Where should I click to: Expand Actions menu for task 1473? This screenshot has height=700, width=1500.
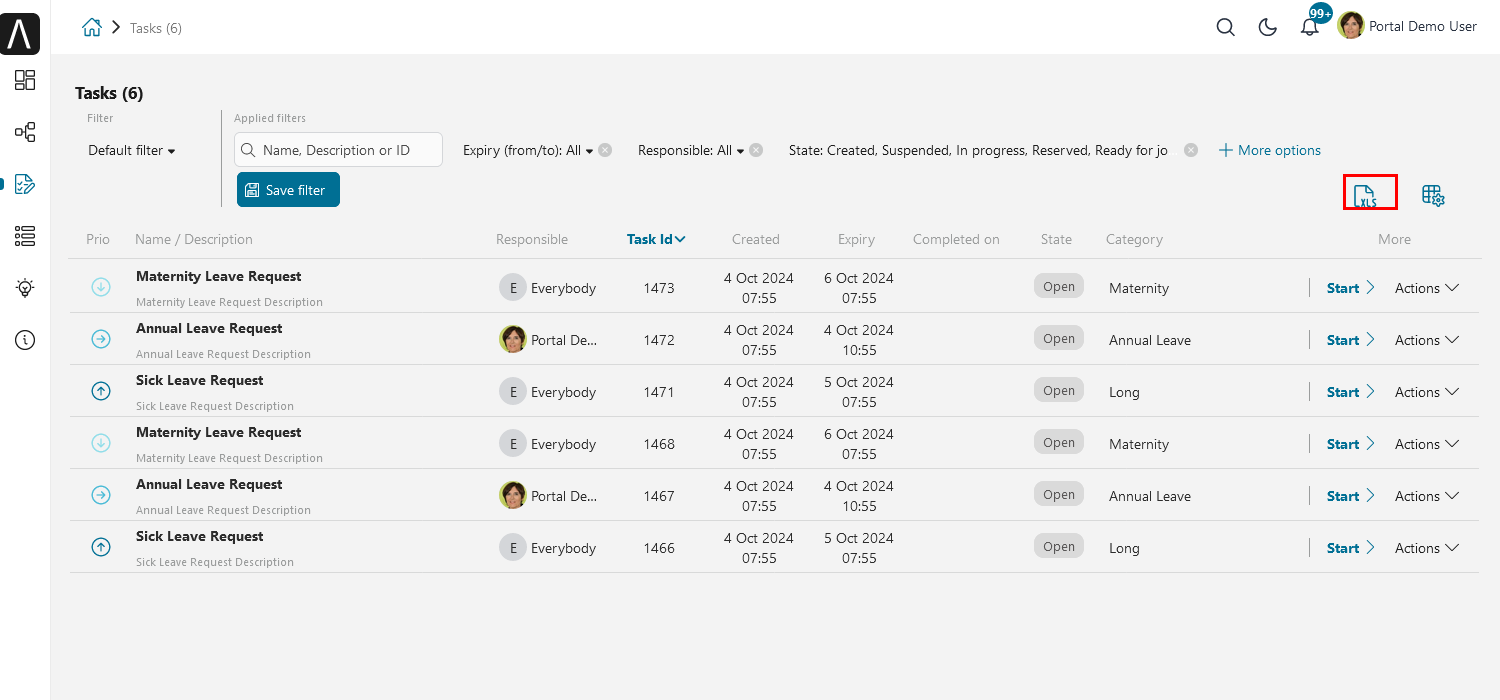[x=1427, y=288]
